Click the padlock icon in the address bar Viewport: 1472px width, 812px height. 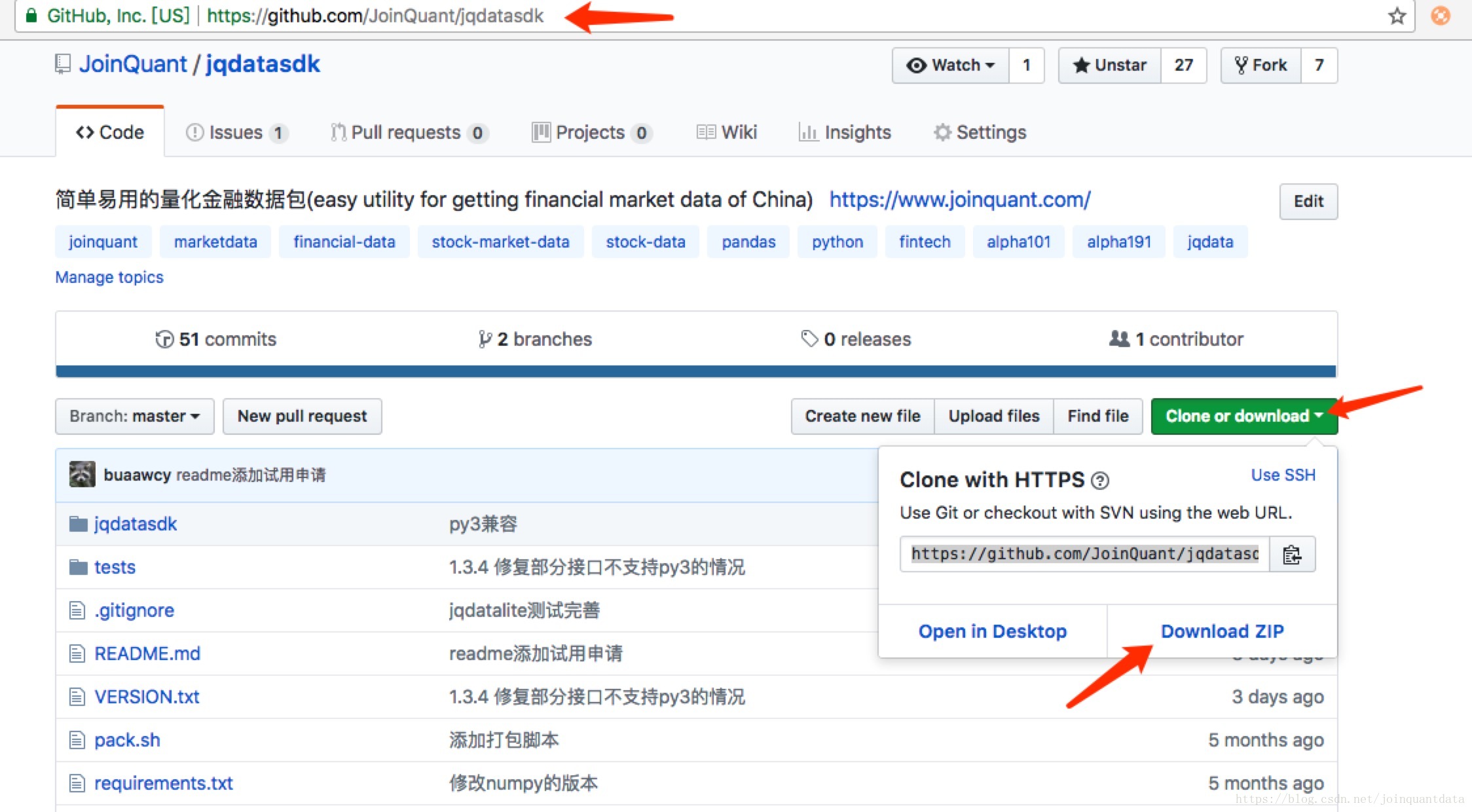point(31,16)
